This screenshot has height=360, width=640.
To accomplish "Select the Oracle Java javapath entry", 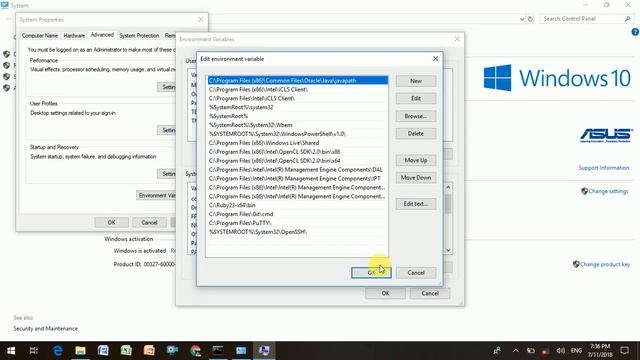I will [x=297, y=80].
